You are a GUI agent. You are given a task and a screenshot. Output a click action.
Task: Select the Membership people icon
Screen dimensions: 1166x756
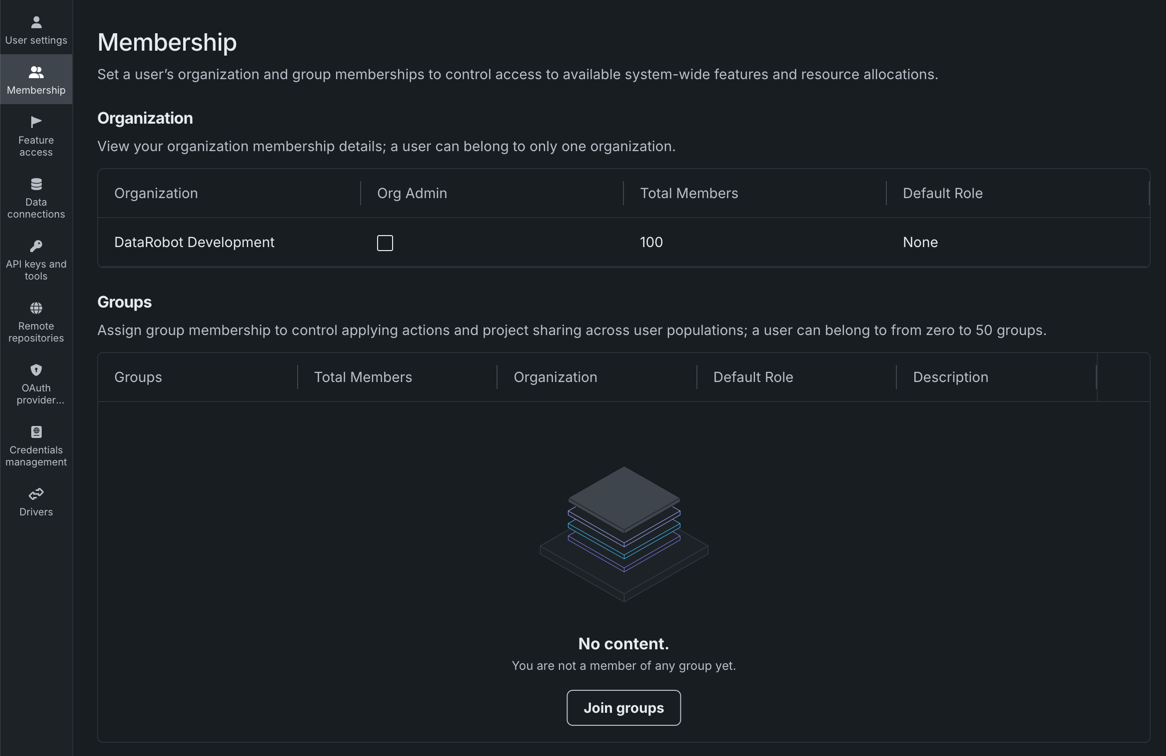tap(36, 72)
